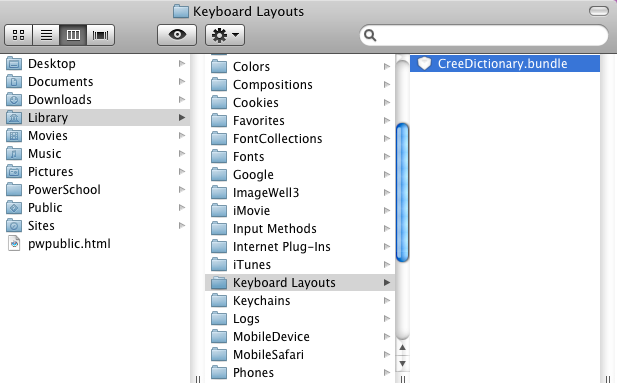Select the Compositions folder icon

[x=219, y=84]
